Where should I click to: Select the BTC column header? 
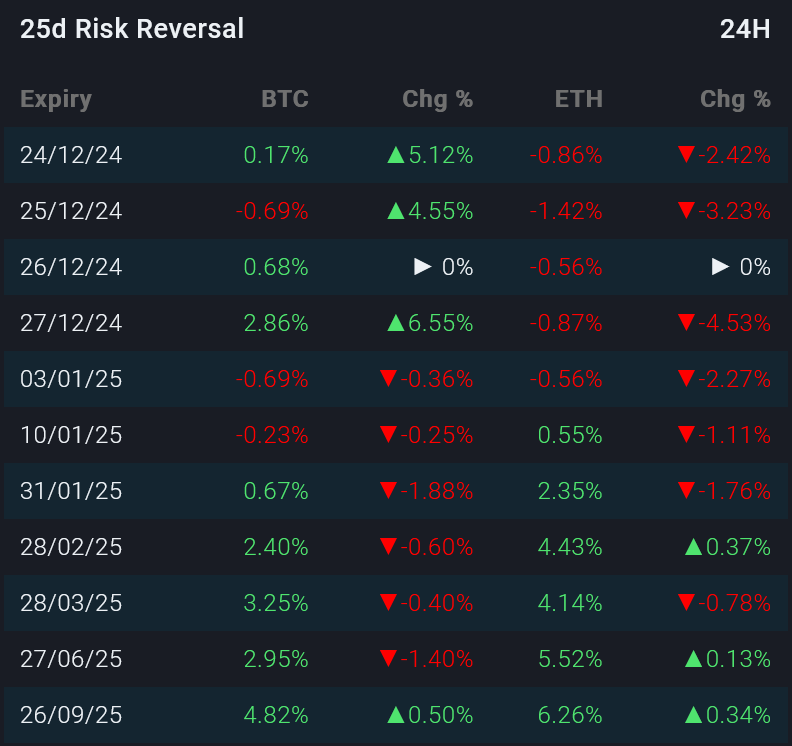(285, 98)
